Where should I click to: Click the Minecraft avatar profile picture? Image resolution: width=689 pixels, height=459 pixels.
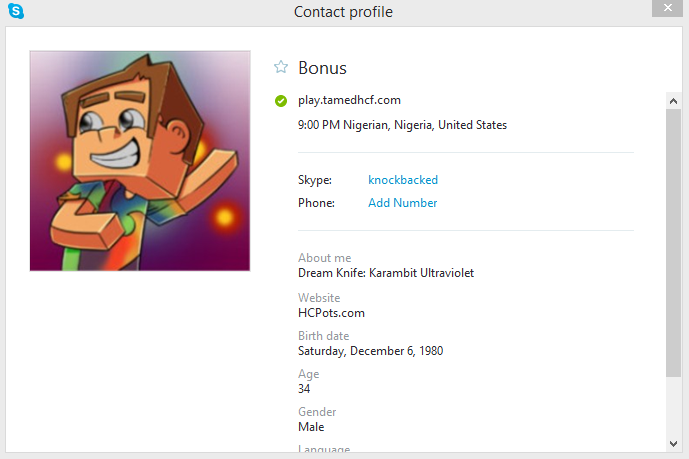click(x=140, y=161)
